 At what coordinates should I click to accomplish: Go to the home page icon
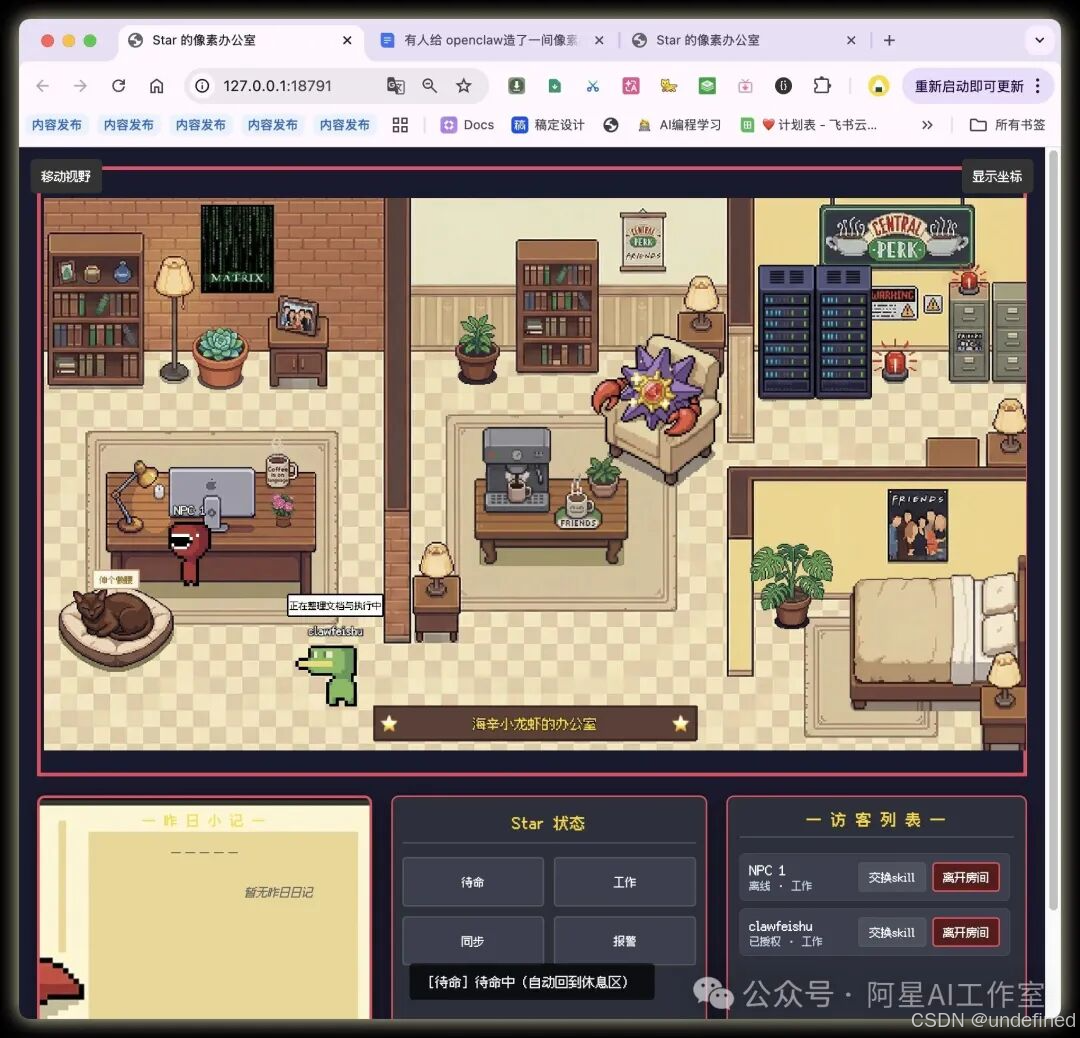click(156, 86)
